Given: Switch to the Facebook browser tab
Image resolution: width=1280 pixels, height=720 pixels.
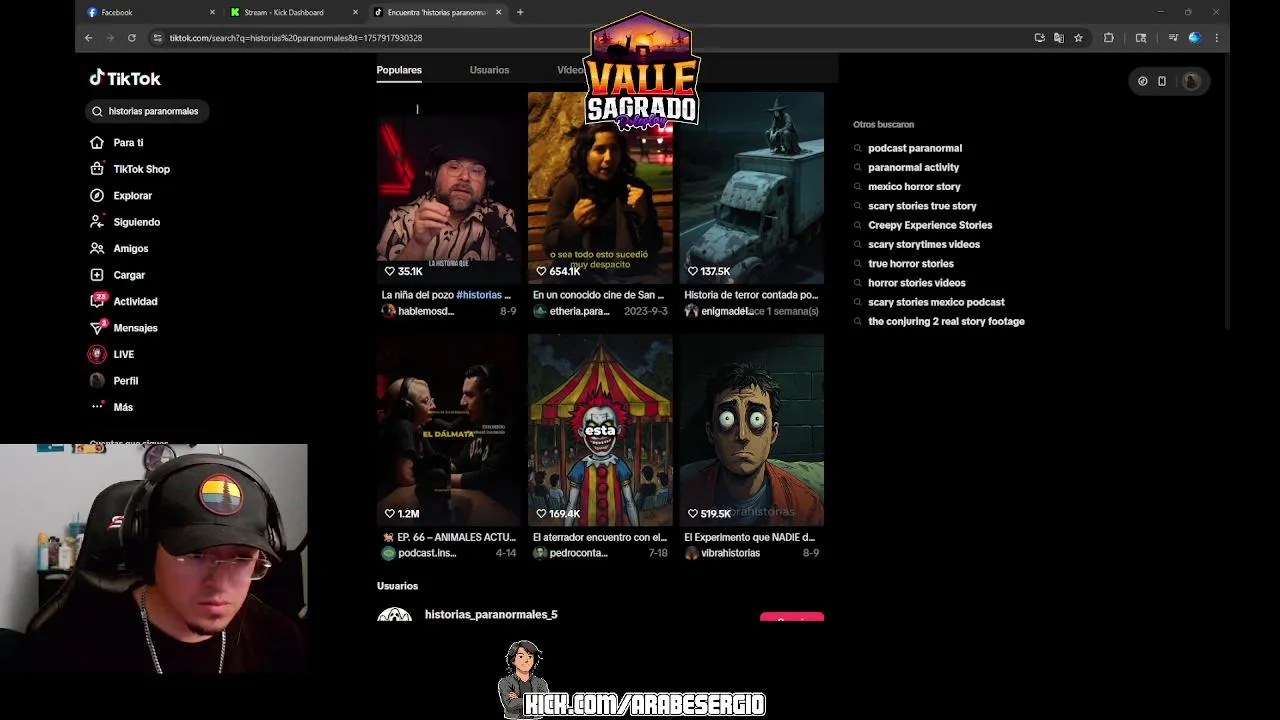Looking at the screenshot, I should click(x=150, y=12).
